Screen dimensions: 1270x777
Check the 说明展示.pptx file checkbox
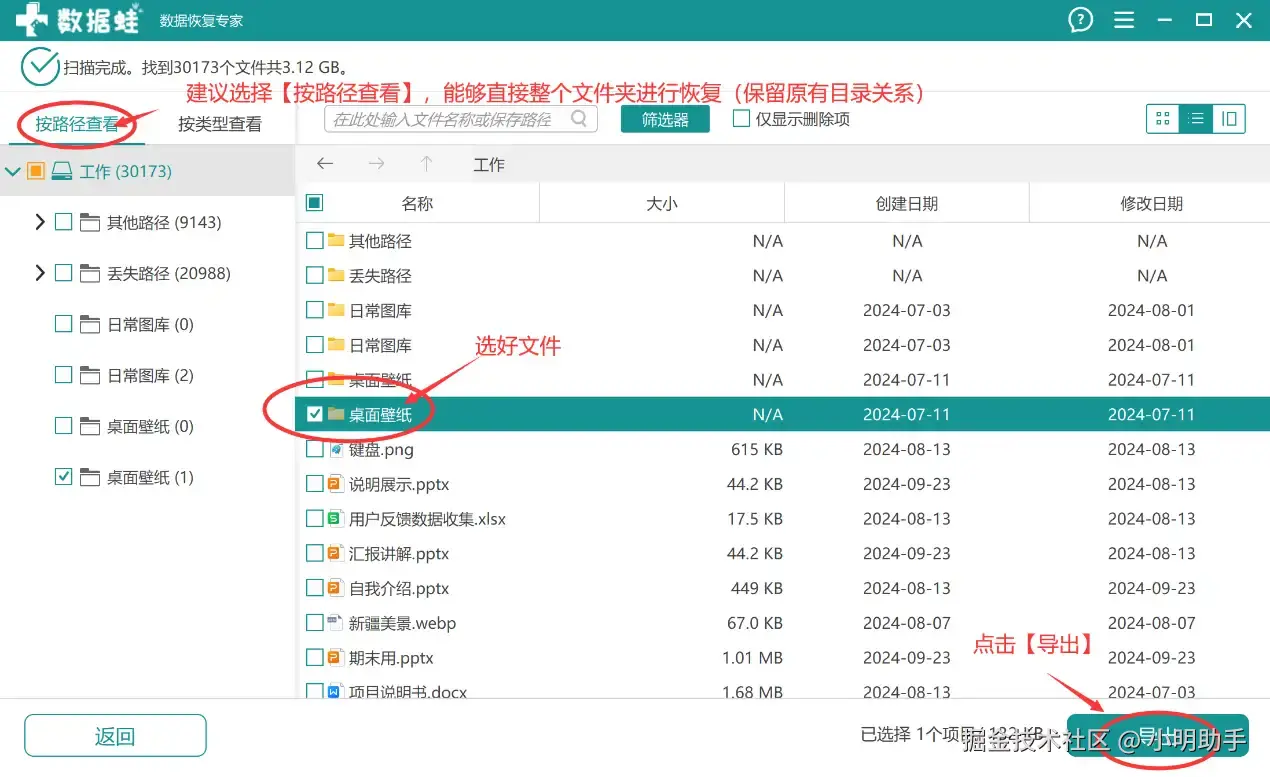pos(314,484)
